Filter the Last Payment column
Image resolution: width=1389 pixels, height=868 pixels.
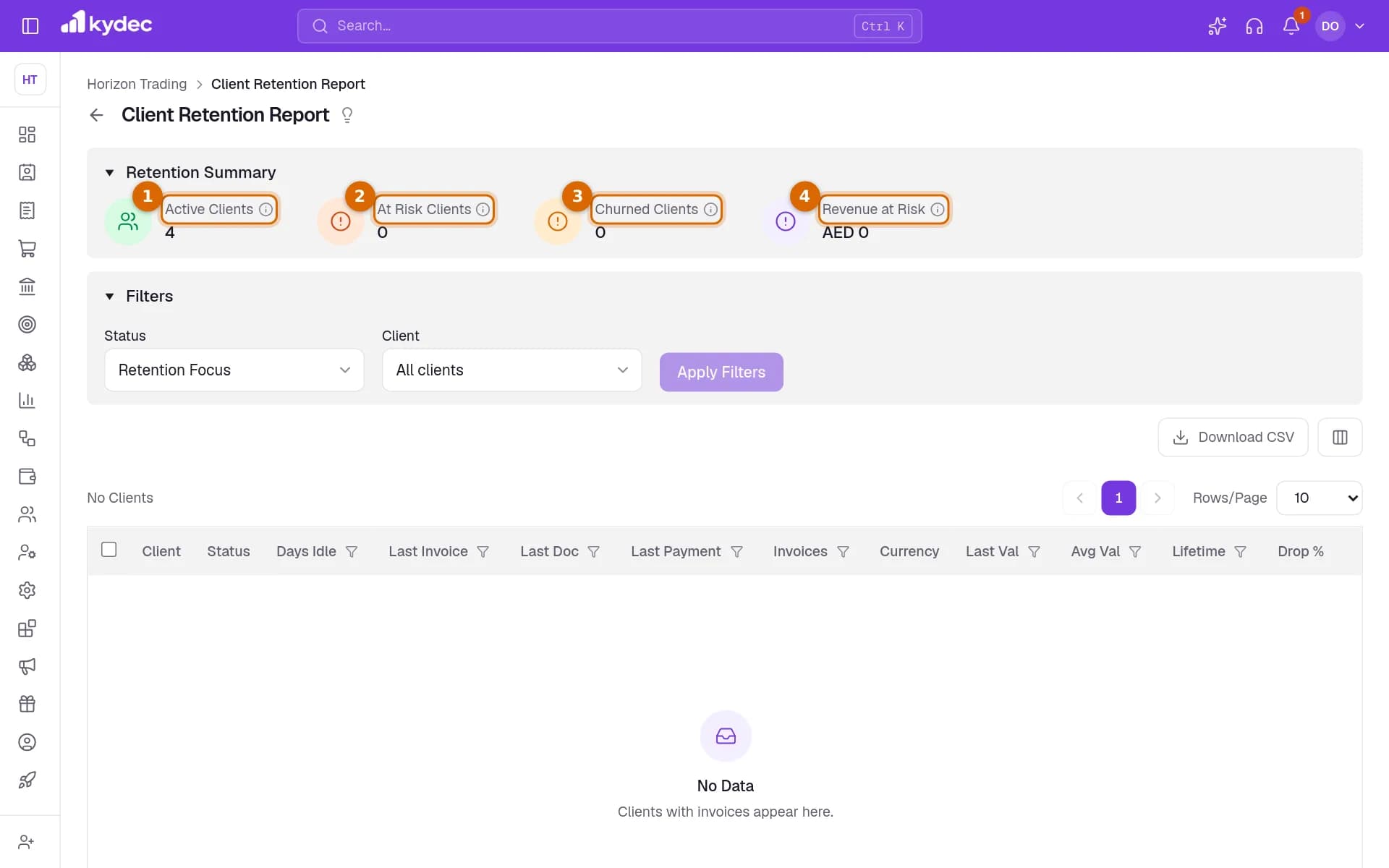[736, 552]
